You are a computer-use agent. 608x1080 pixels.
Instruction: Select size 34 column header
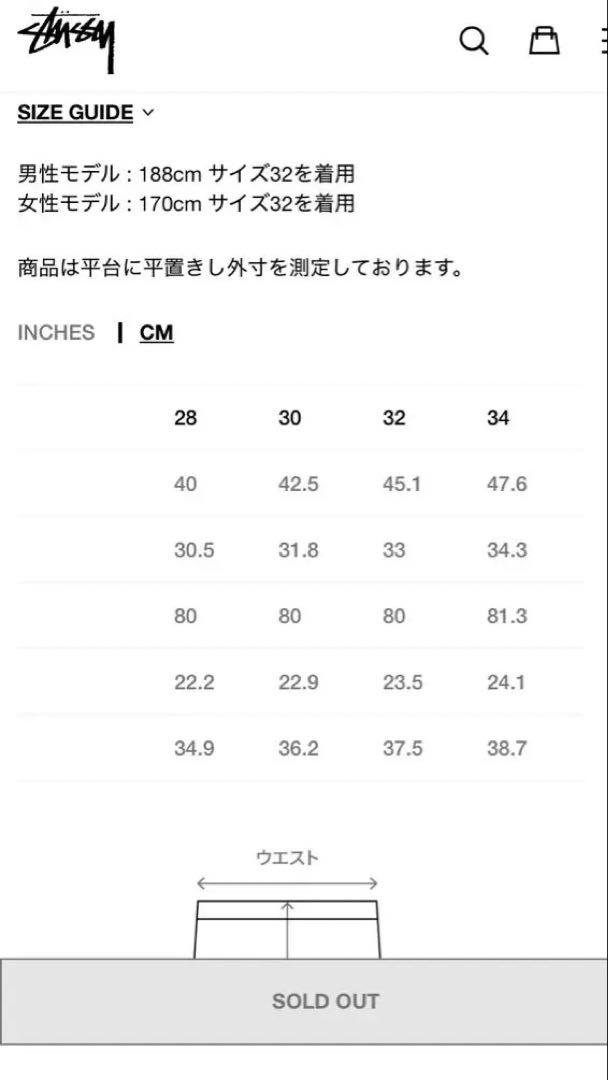coord(498,417)
